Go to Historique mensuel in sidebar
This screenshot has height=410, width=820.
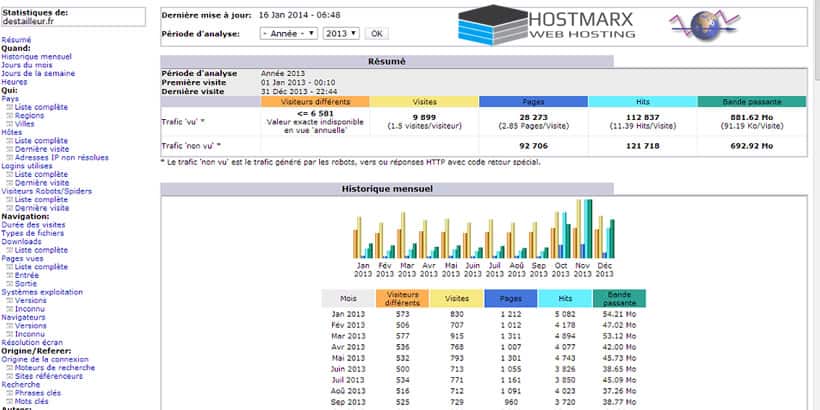pyautogui.click(x=37, y=57)
